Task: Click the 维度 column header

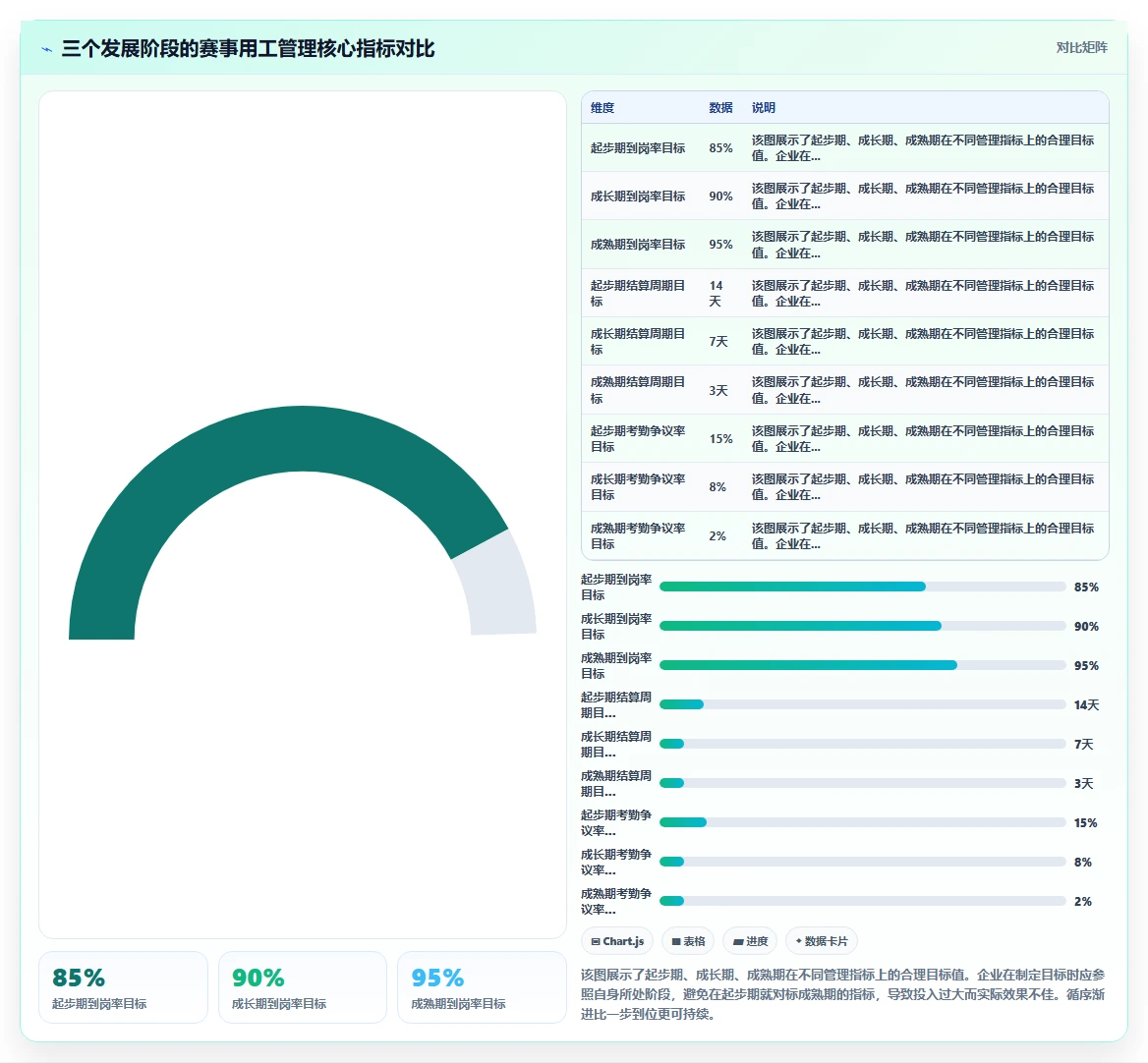Action: pyautogui.click(x=603, y=107)
